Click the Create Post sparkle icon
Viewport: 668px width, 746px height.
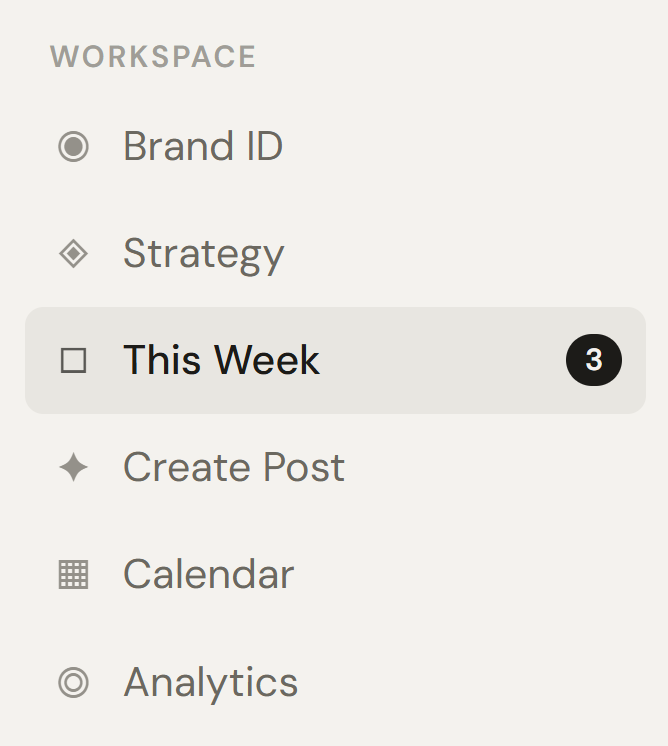coord(73,467)
